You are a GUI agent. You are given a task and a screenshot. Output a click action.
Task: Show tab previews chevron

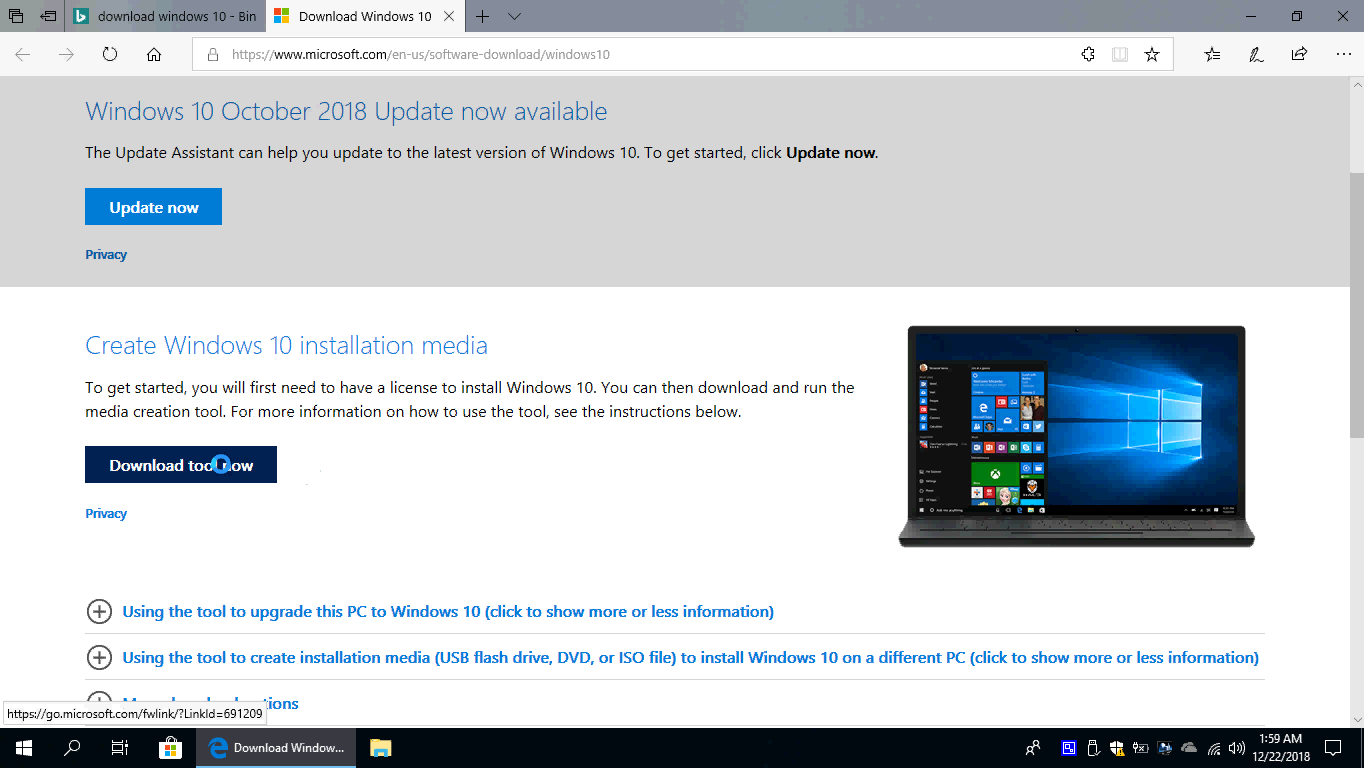pyautogui.click(x=514, y=16)
